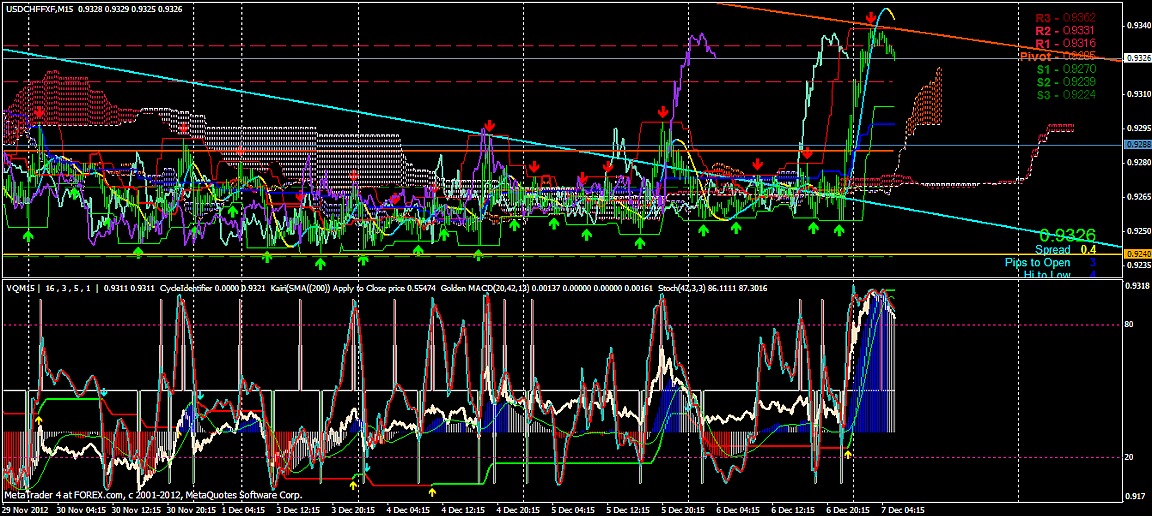This screenshot has width=1152, height=516.
Task: Click the 30 Nov 12:15 time label
Action: coord(136,509)
